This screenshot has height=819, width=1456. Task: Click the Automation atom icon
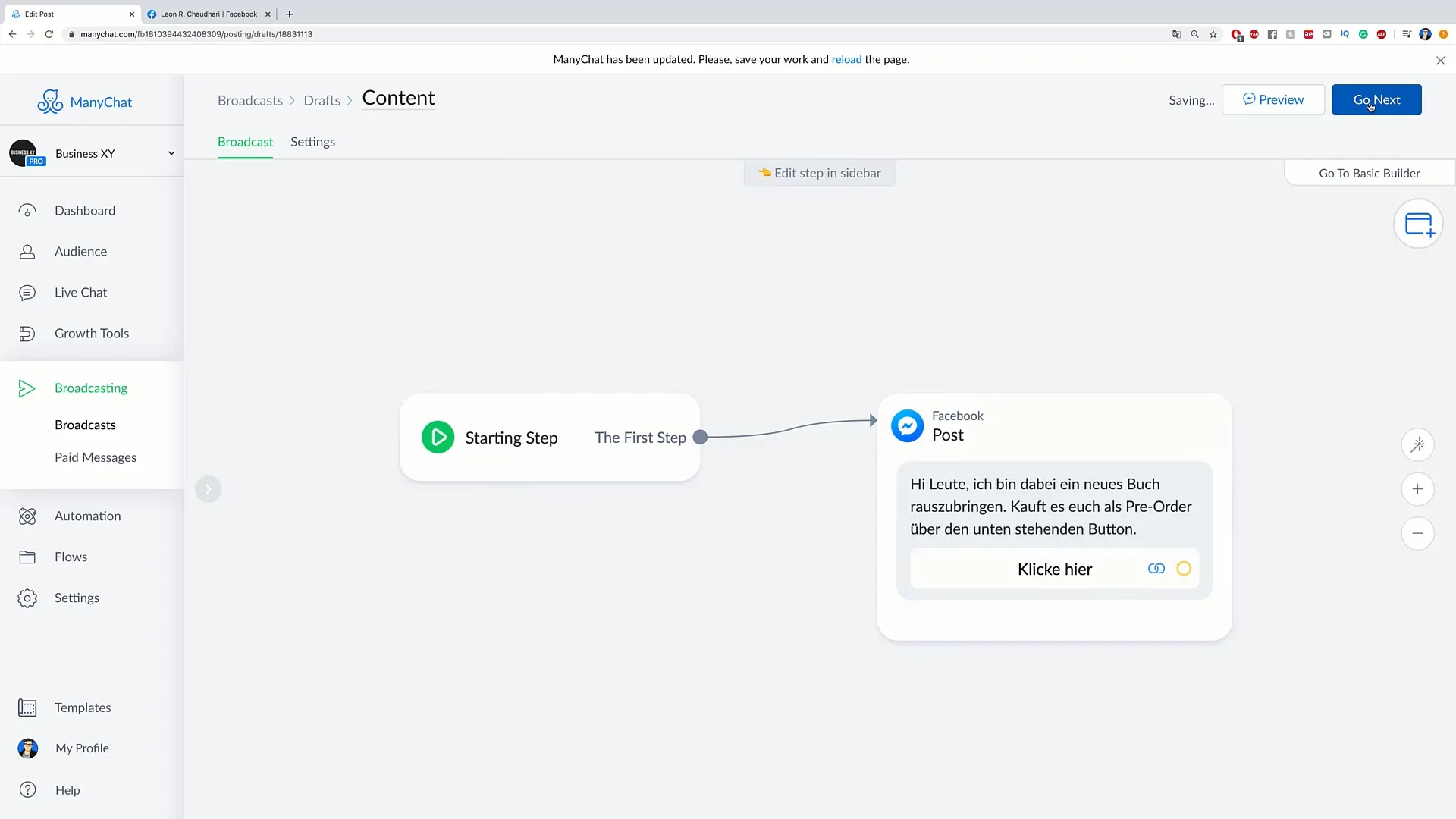(27, 516)
